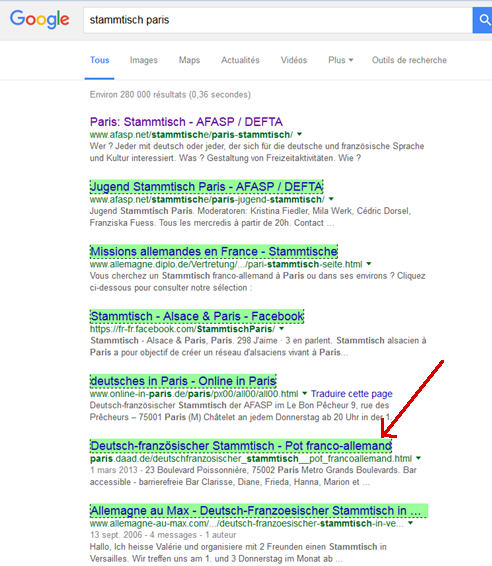Click the blue search magnifier button

point(483,20)
